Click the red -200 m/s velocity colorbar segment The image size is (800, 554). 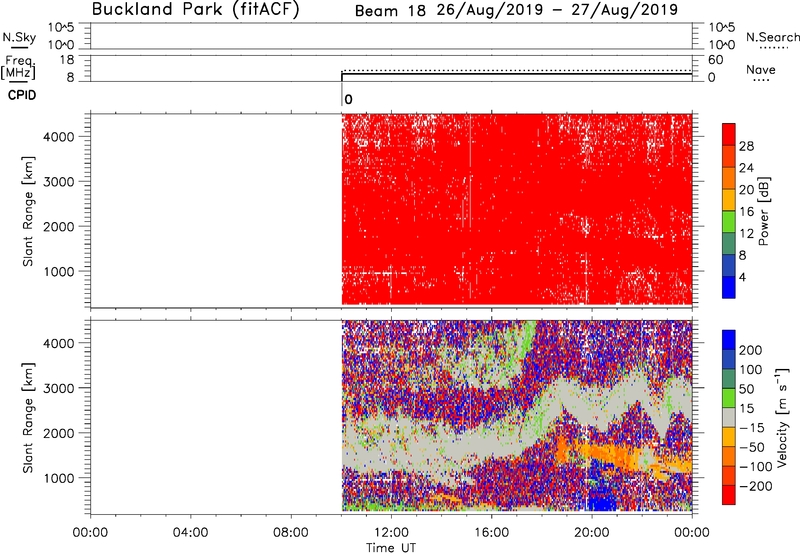[729, 495]
